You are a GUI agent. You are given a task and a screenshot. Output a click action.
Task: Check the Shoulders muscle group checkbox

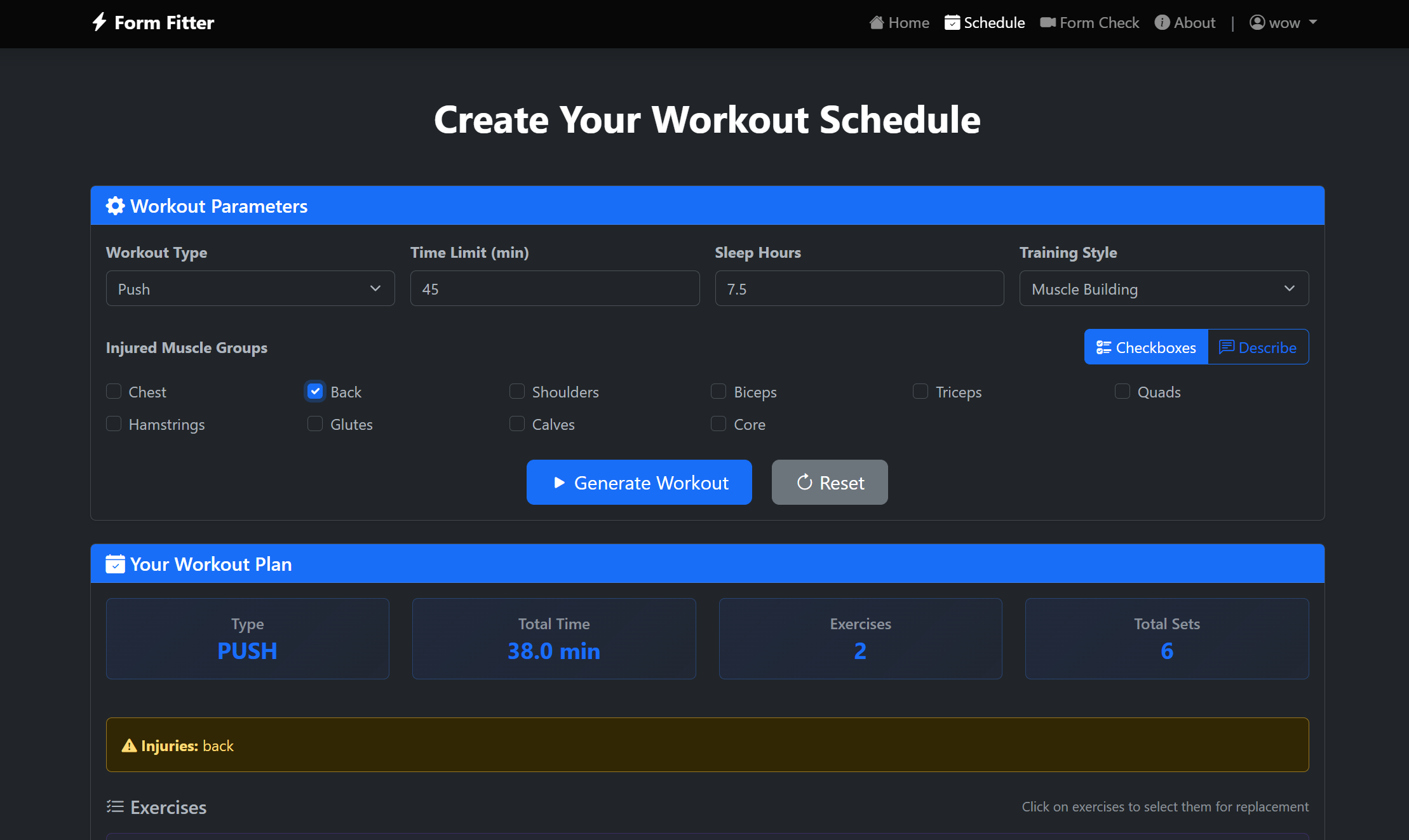pyautogui.click(x=517, y=391)
